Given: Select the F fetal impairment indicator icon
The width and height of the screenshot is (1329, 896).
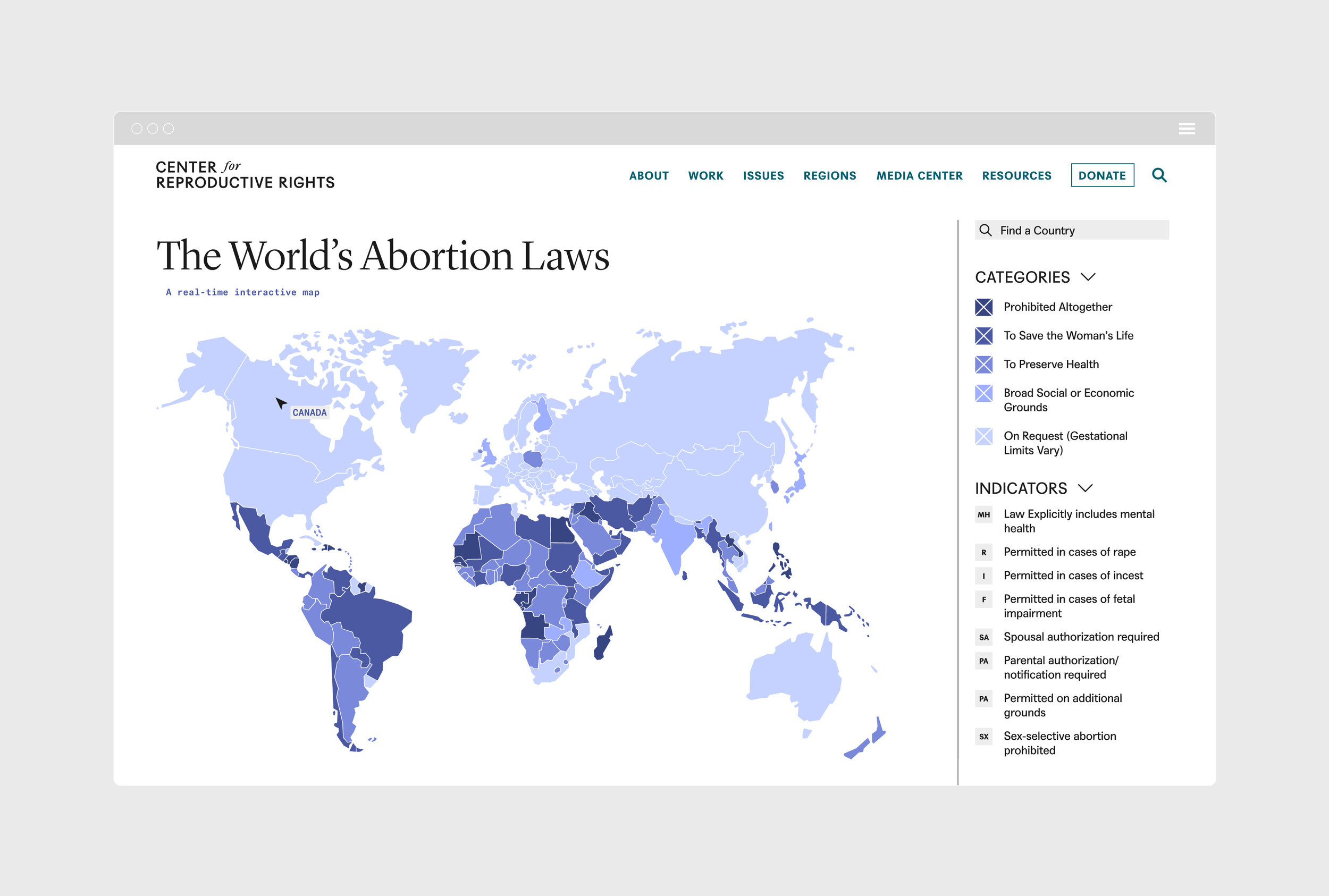Looking at the screenshot, I should click(983, 599).
